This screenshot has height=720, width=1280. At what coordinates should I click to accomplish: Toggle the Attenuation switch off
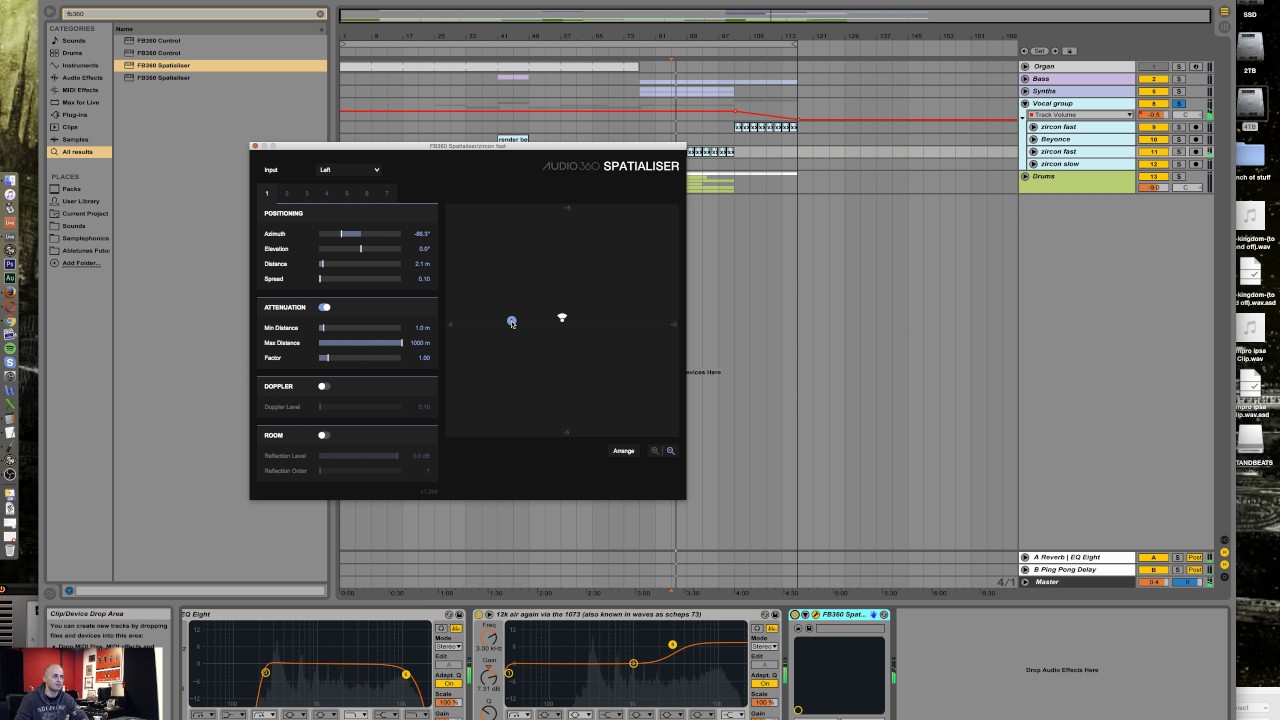[324, 307]
